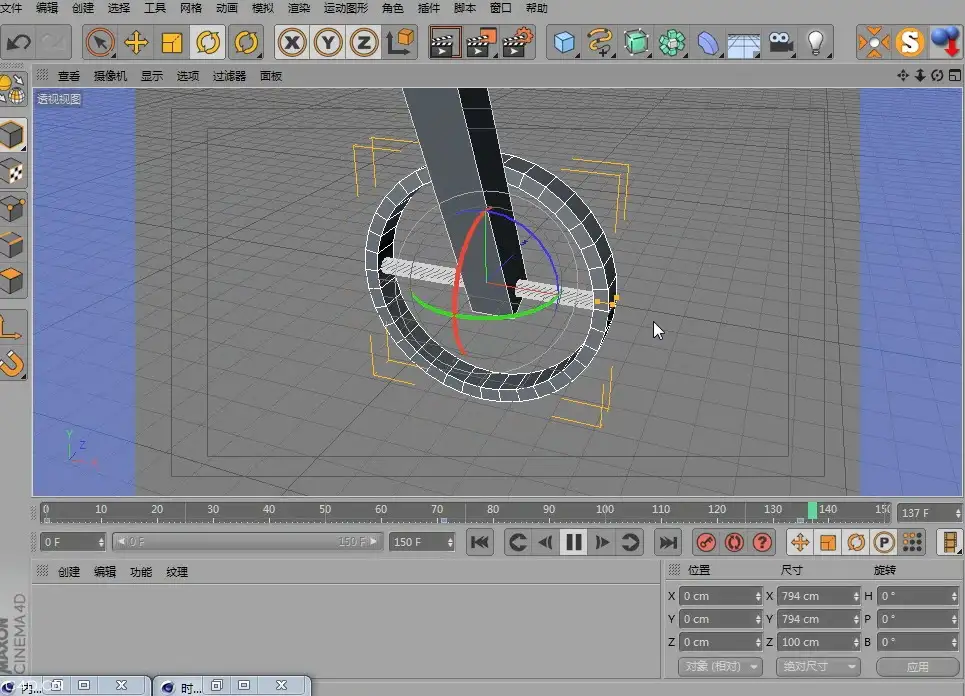Viewport: 965px width, 696px height.
Task: Open the viewport 摄像机 menu
Action: click(110, 76)
